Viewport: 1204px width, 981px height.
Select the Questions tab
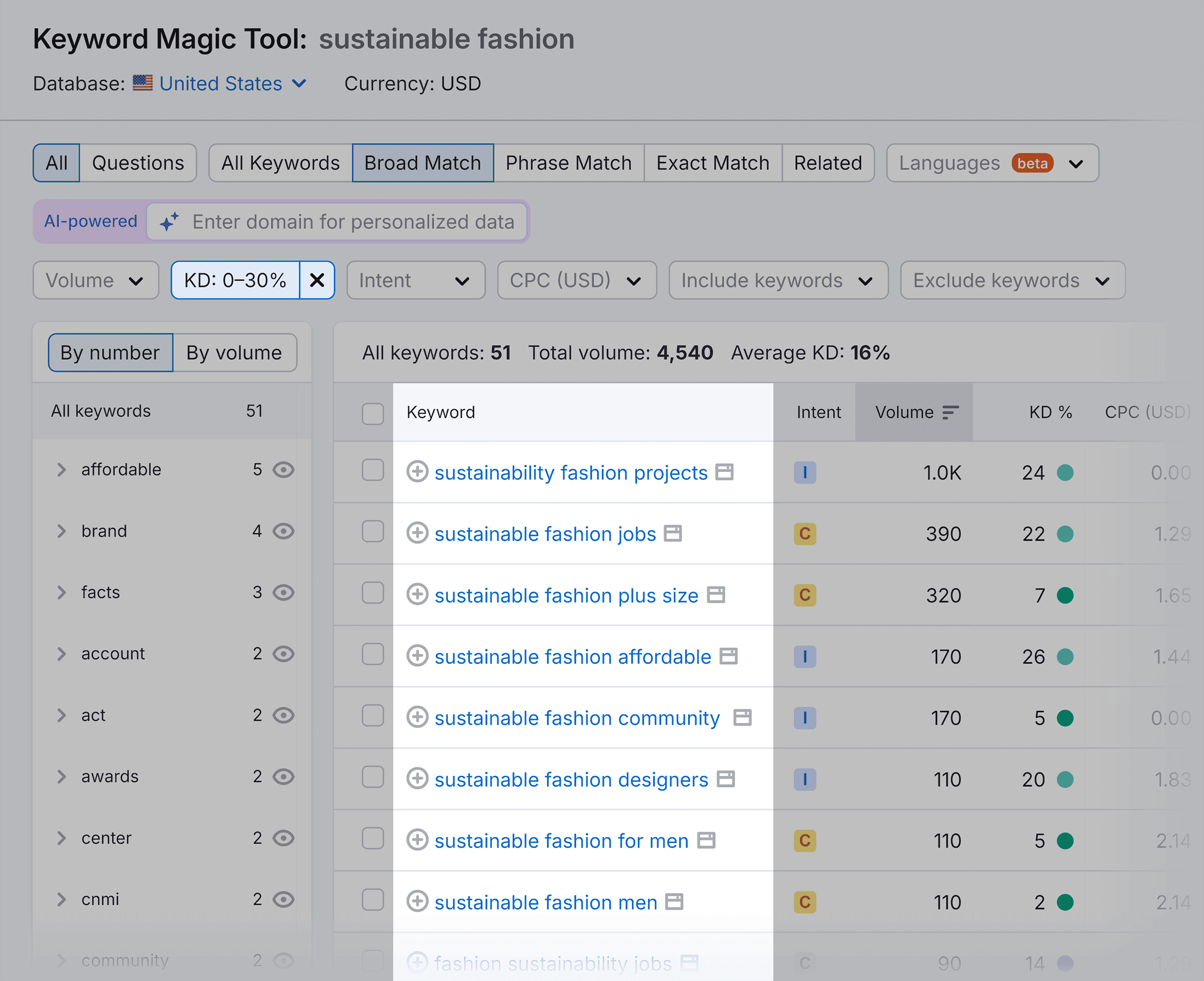point(138,163)
